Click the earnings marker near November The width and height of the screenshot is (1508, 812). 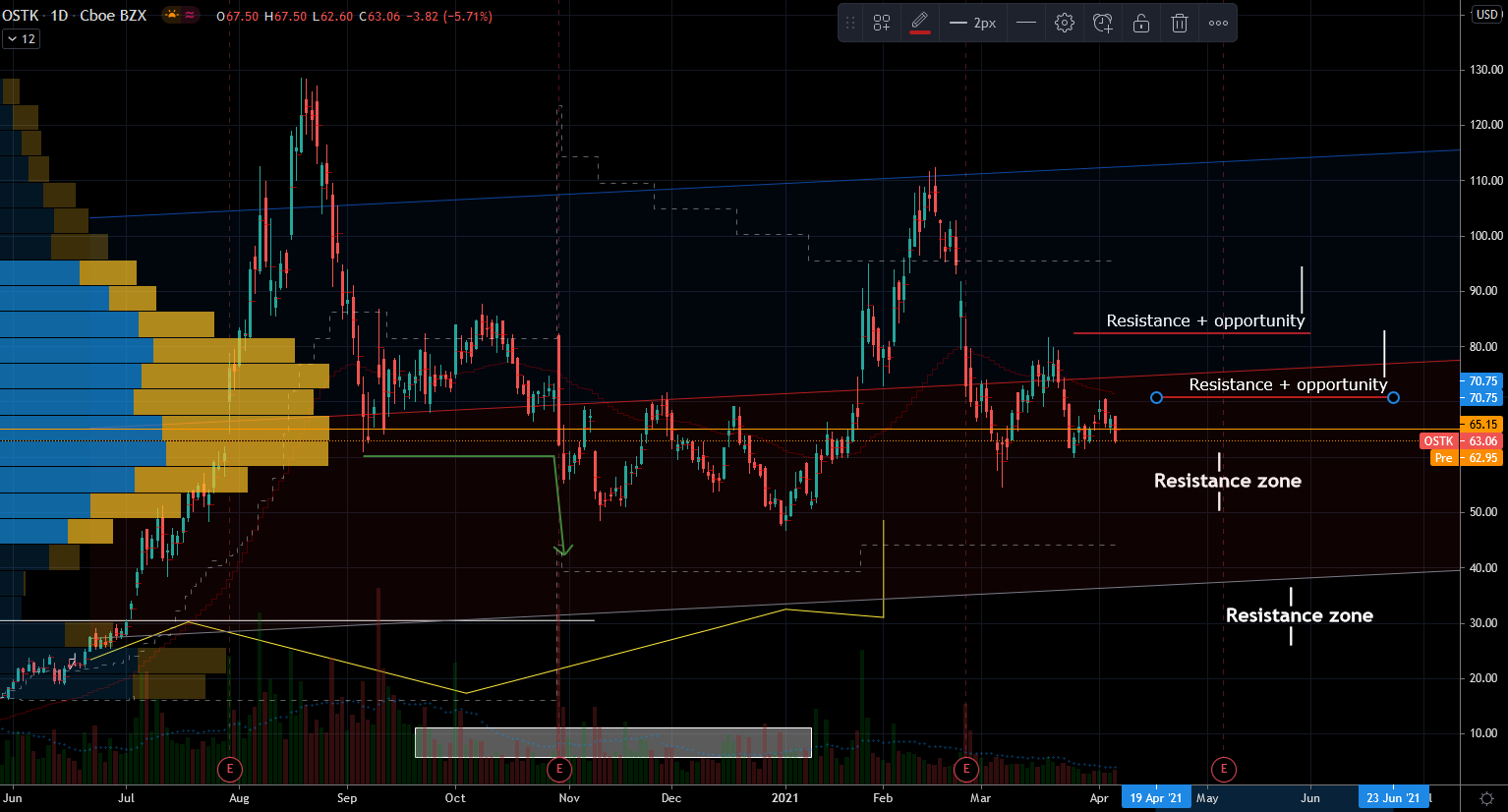pos(559,769)
